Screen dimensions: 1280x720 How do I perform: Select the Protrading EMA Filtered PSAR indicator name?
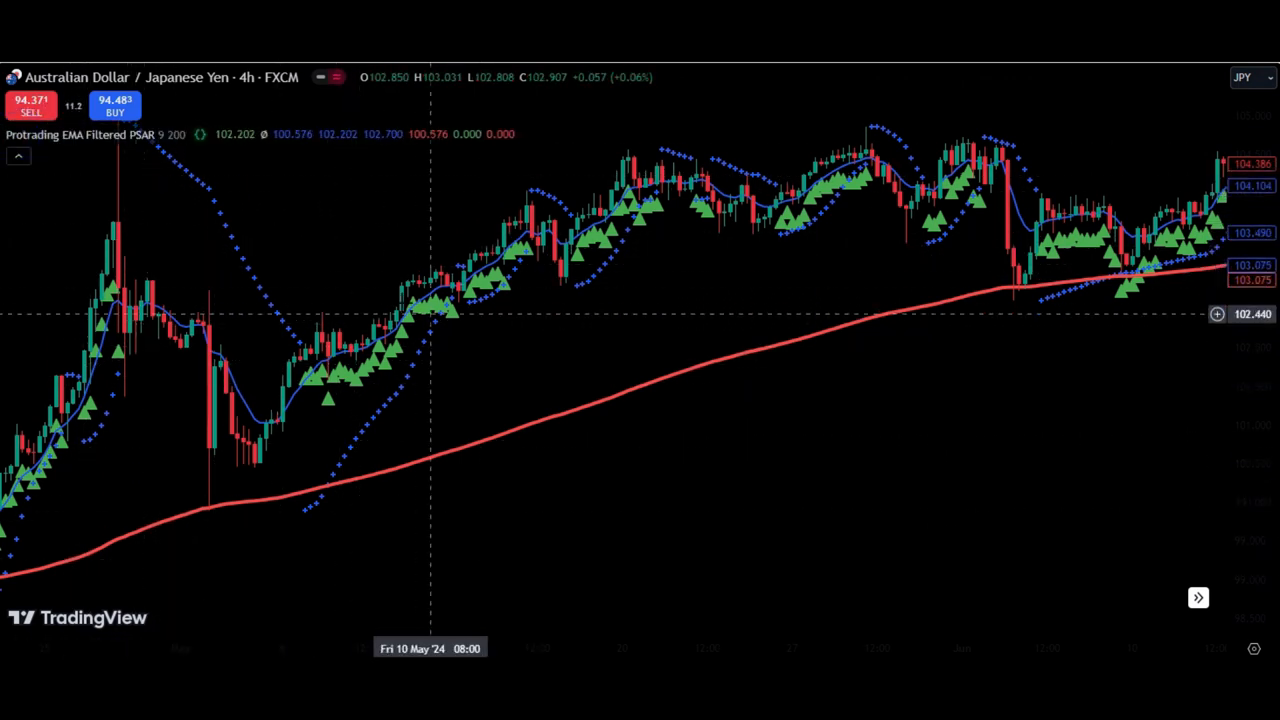point(80,134)
